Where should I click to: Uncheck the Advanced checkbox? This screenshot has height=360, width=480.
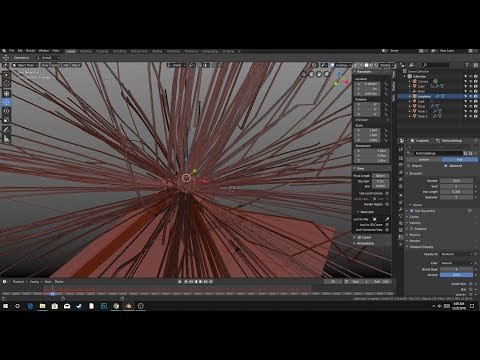(446, 166)
